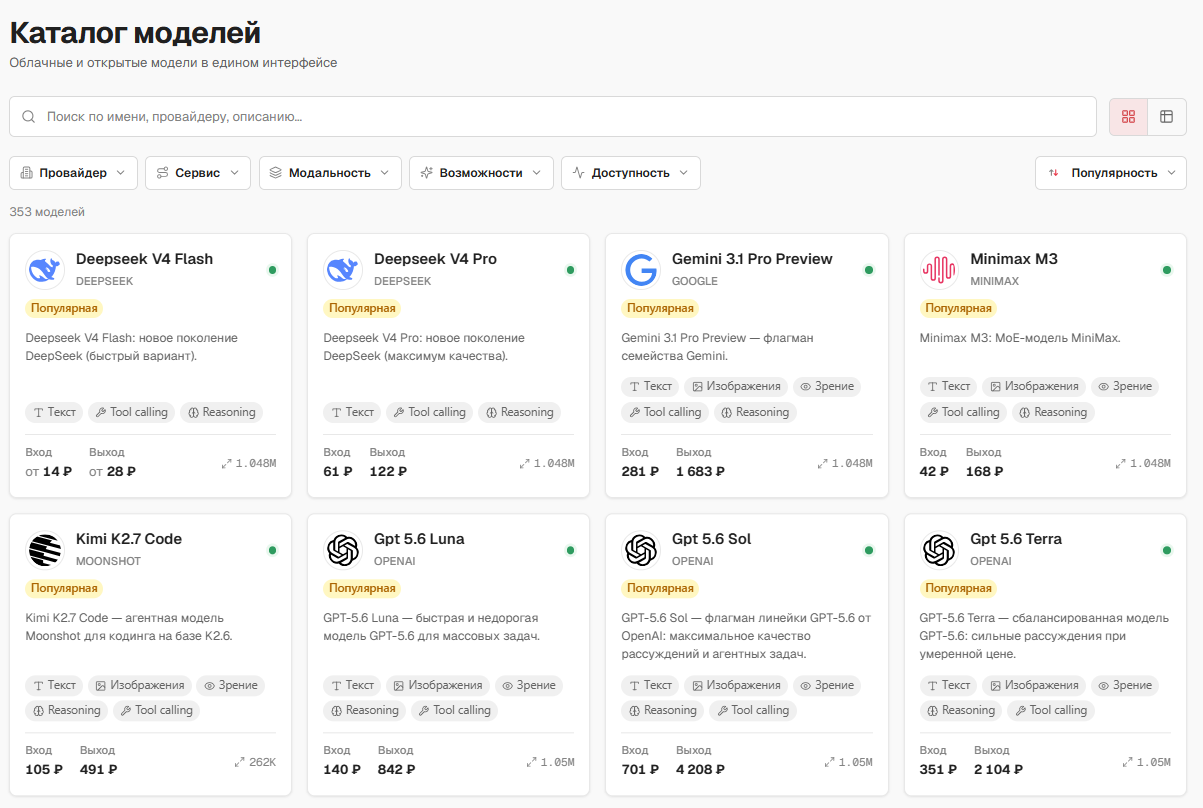The height and width of the screenshot is (808, 1203).
Task: Click the 353 моделей count text
Action: pos(47,212)
